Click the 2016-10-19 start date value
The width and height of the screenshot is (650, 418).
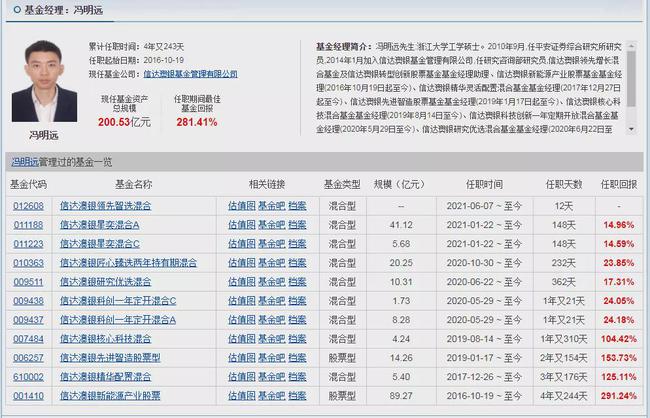click(164, 60)
